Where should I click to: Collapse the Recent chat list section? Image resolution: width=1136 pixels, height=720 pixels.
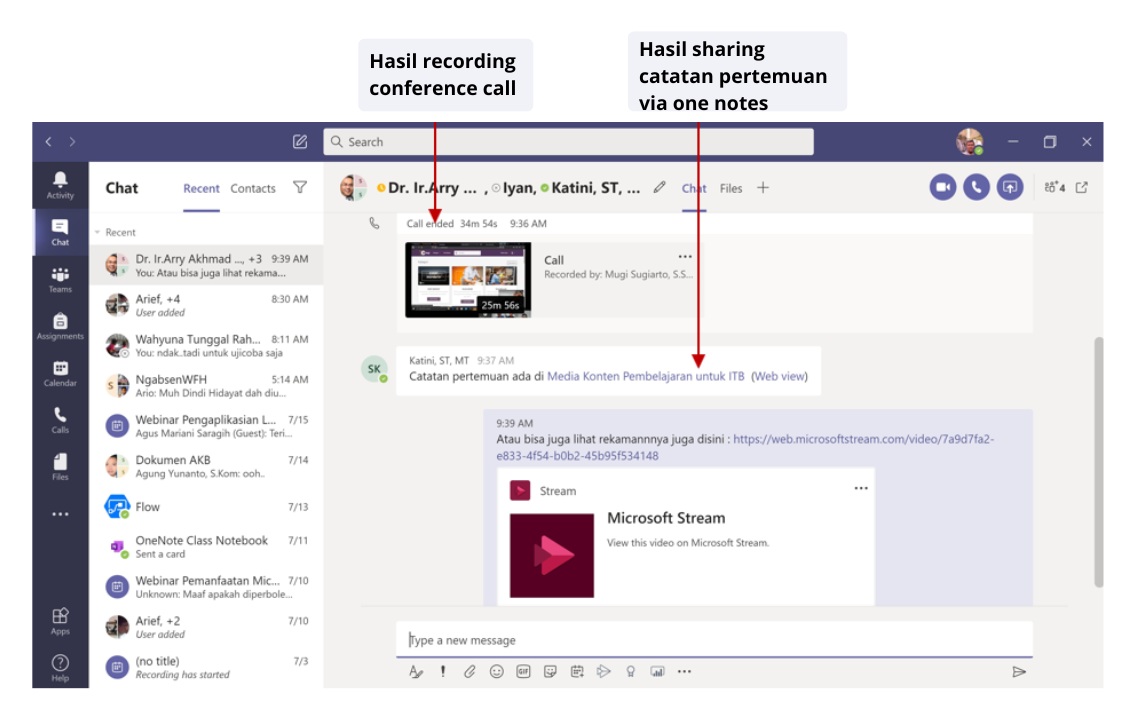point(98,232)
